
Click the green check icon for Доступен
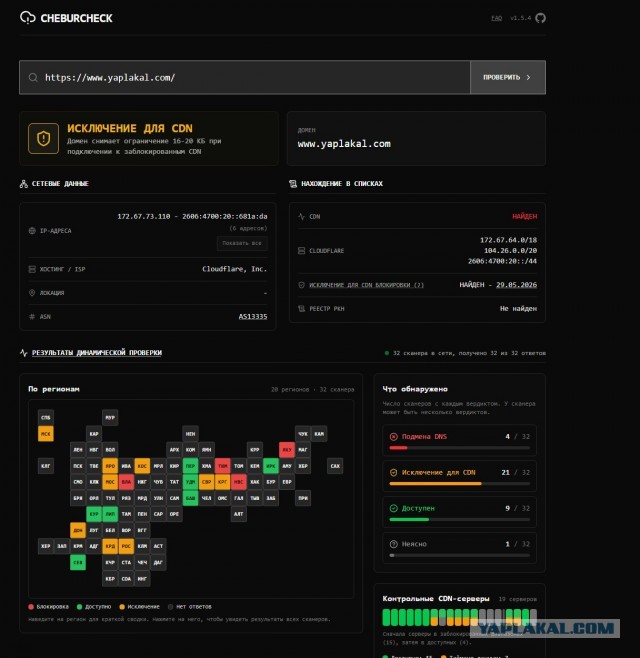coord(394,508)
